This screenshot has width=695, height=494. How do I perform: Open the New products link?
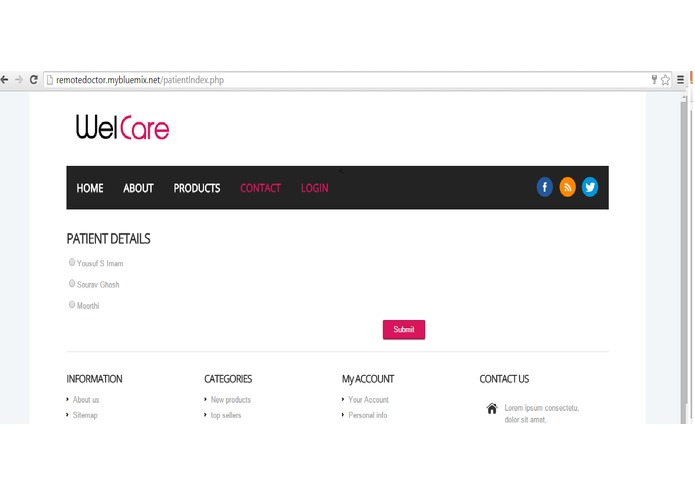[231, 400]
